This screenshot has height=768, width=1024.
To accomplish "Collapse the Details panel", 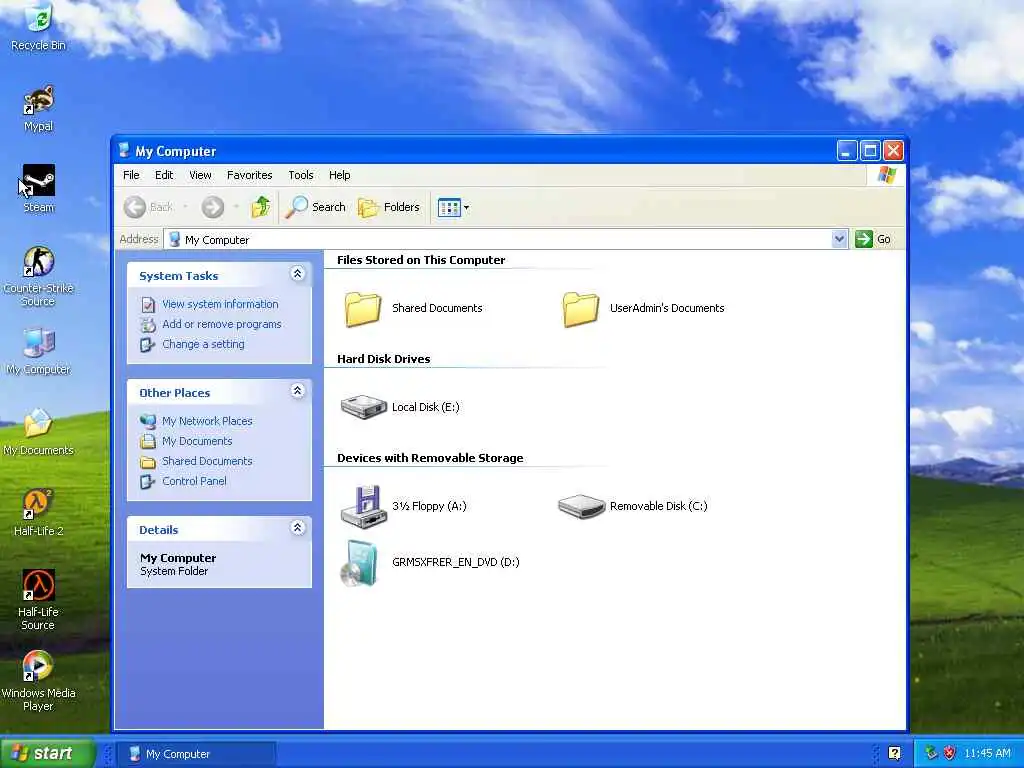I will point(298,528).
